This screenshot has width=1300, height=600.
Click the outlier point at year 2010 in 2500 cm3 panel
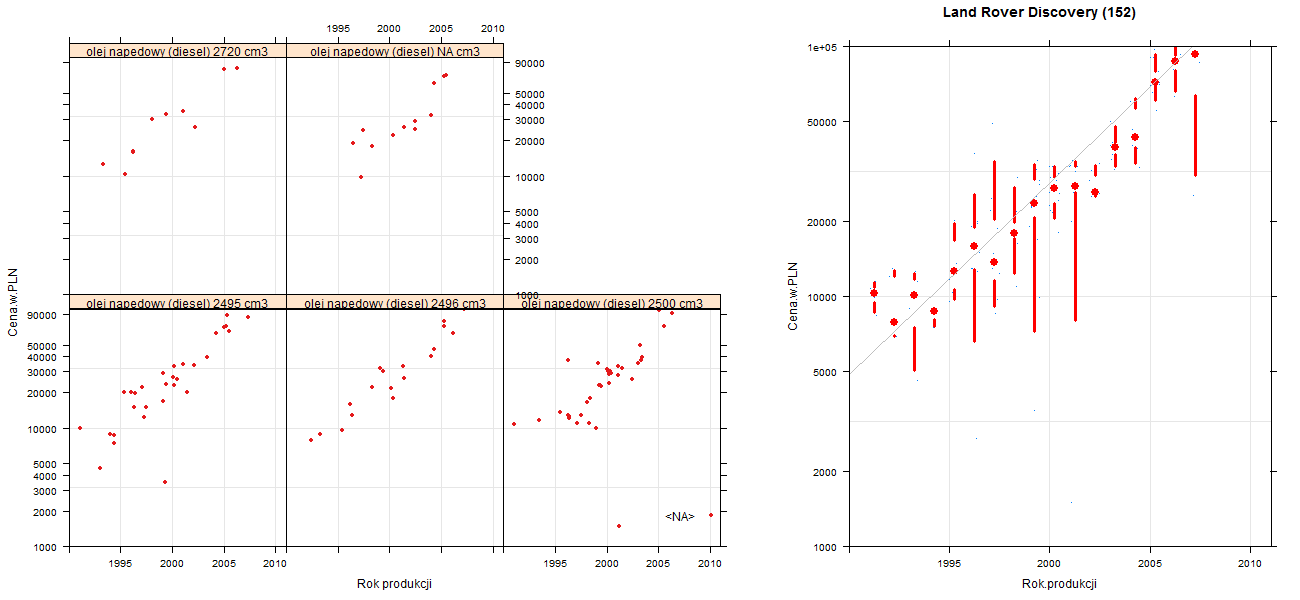click(710, 515)
